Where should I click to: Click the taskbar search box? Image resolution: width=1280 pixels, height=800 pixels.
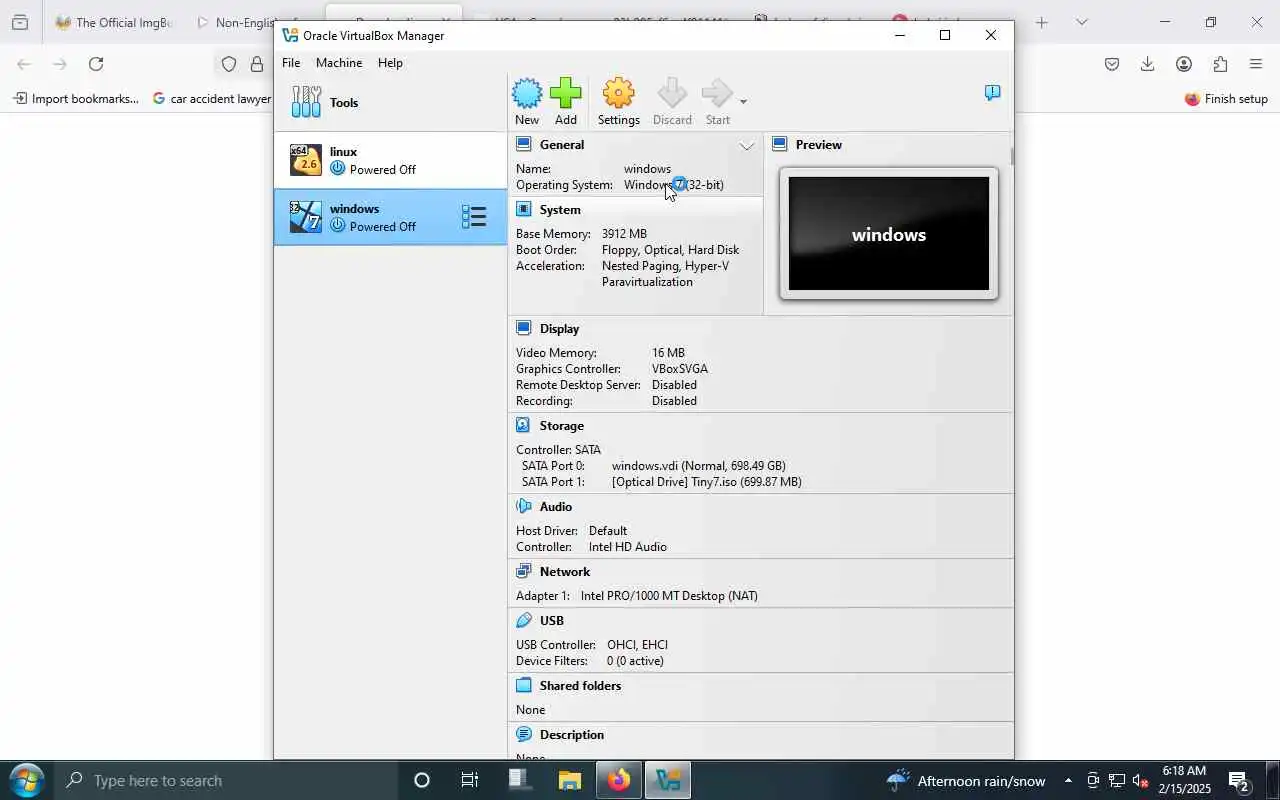226,780
